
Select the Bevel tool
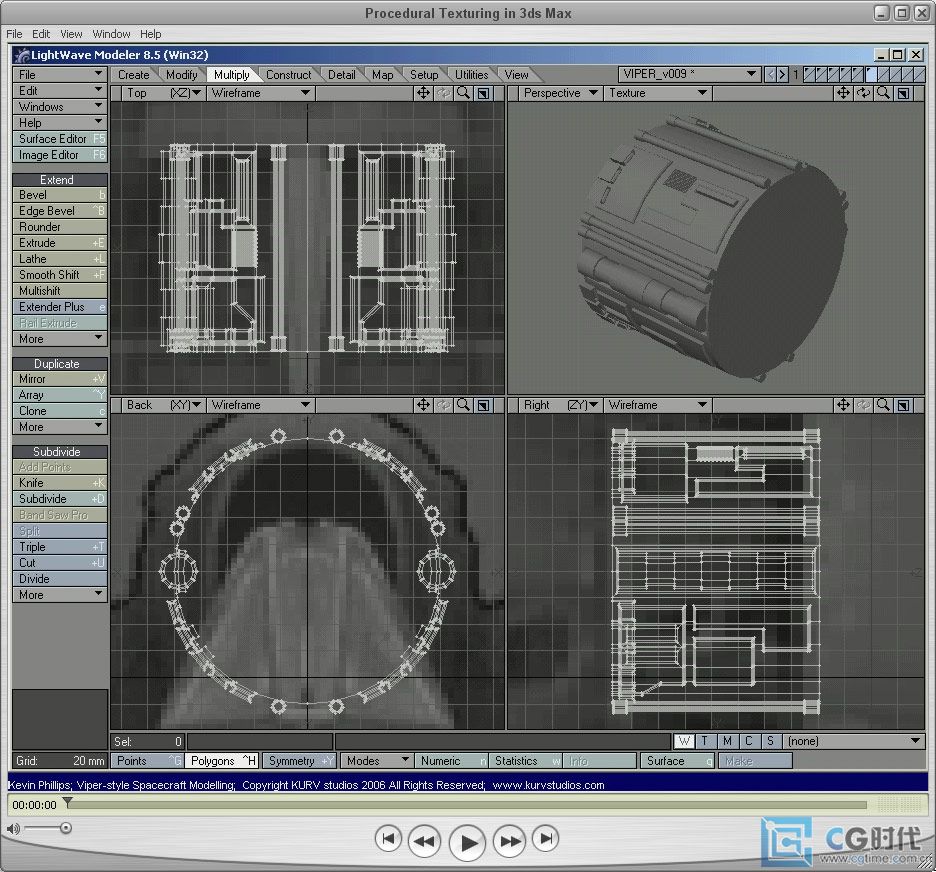point(60,195)
